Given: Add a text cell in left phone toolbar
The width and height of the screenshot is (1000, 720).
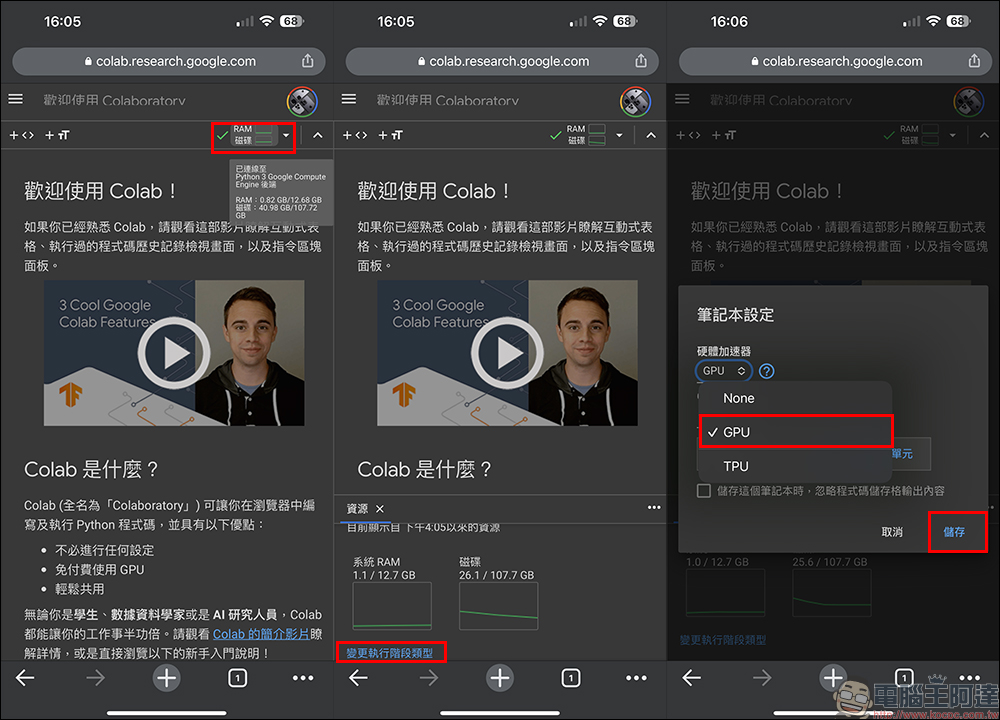Looking at the screenshot, I should [57, 135].
